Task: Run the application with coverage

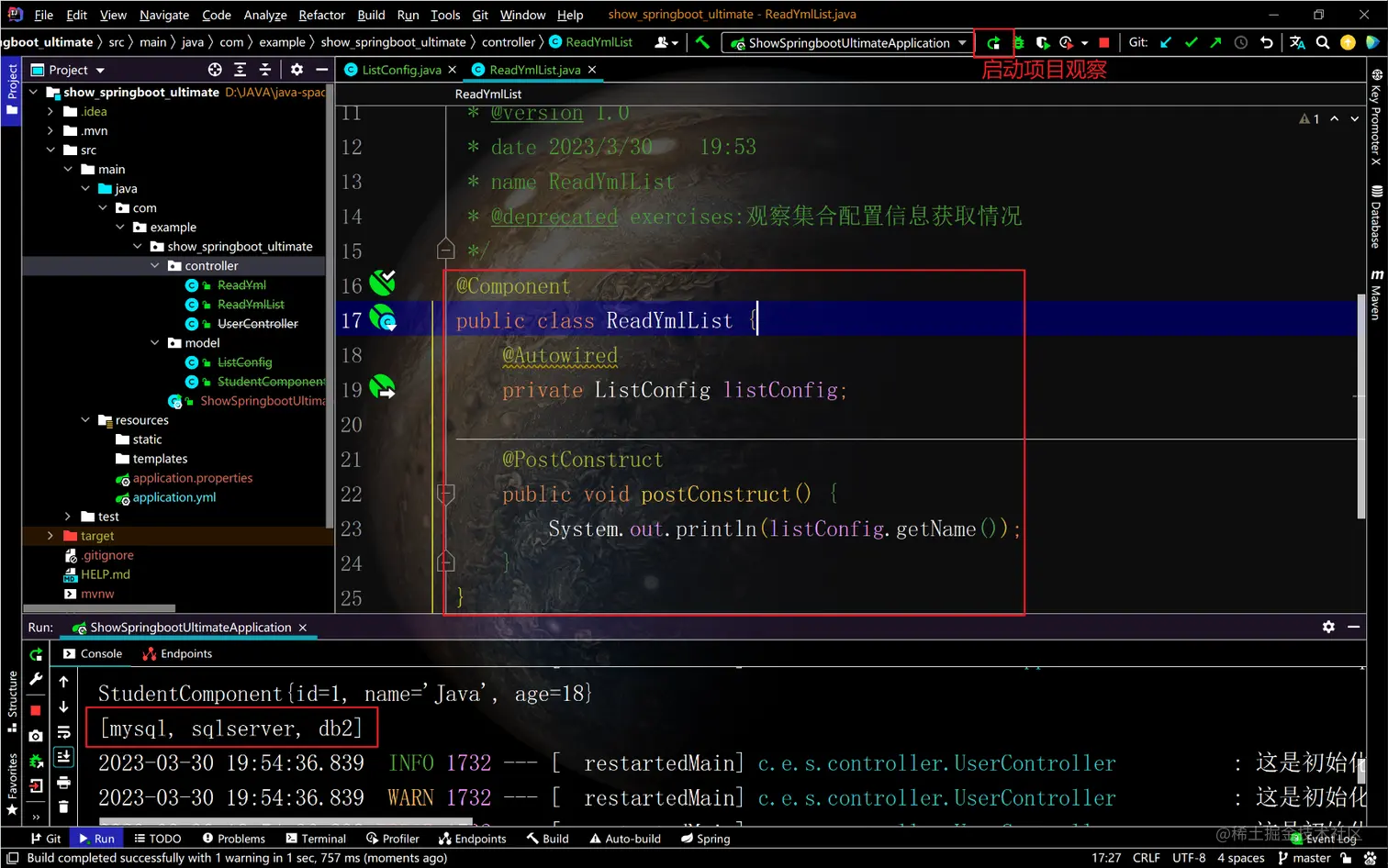Action: coord(1042,42)
